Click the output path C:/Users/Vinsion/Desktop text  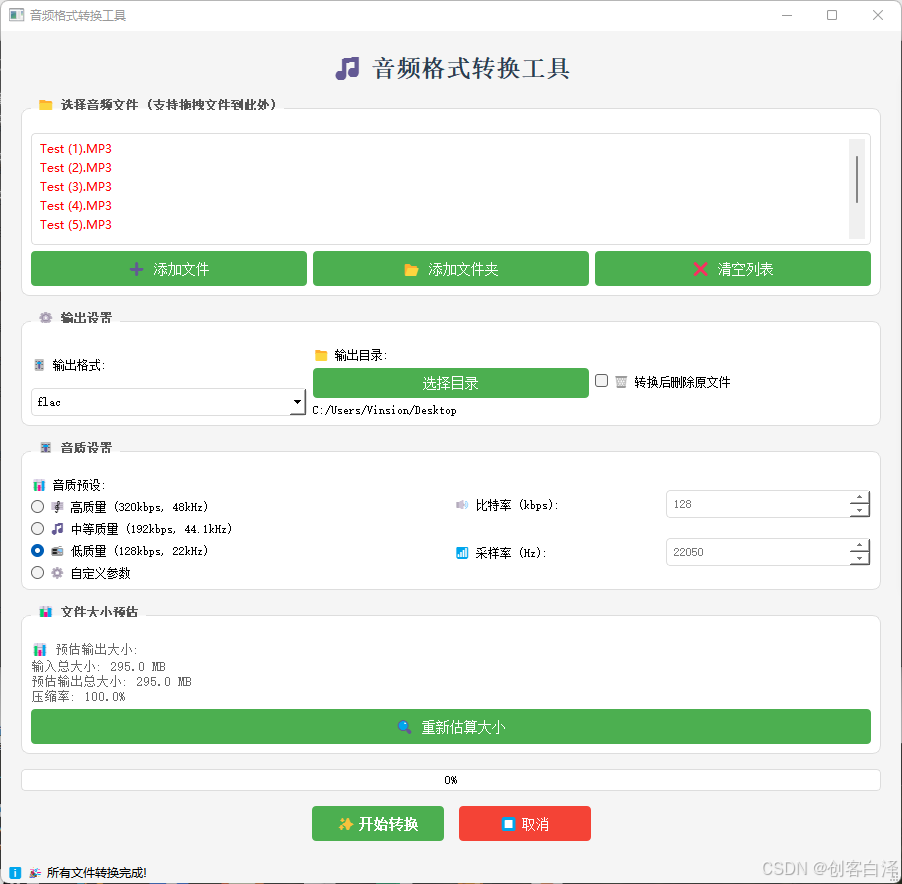(384, 411)
